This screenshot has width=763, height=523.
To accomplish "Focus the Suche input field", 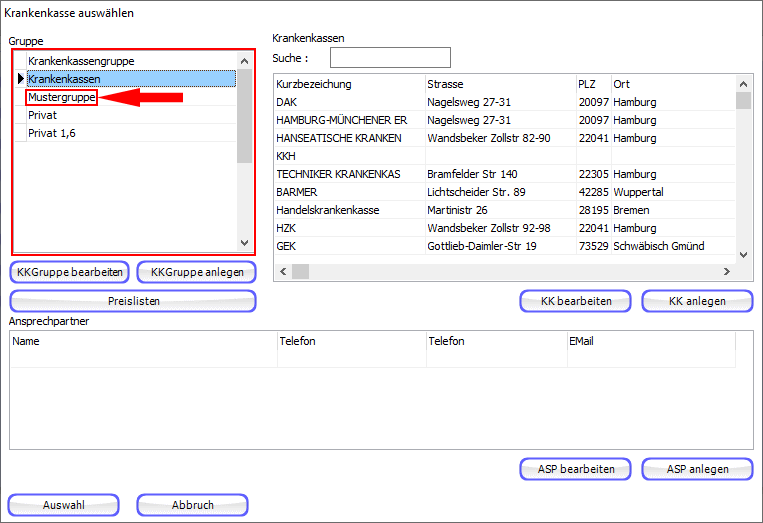I will (390, 58).
